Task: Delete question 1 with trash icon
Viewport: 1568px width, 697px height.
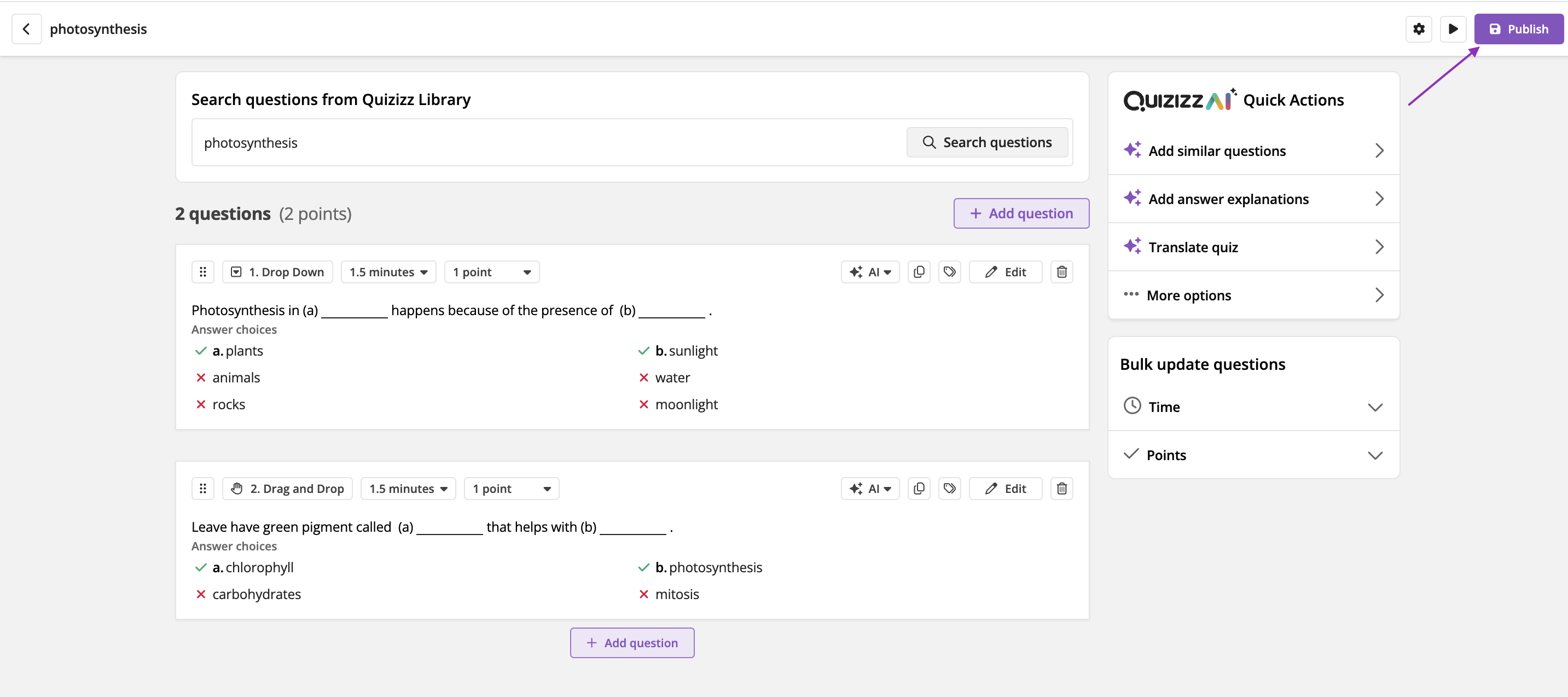Action: [1061, 272]
